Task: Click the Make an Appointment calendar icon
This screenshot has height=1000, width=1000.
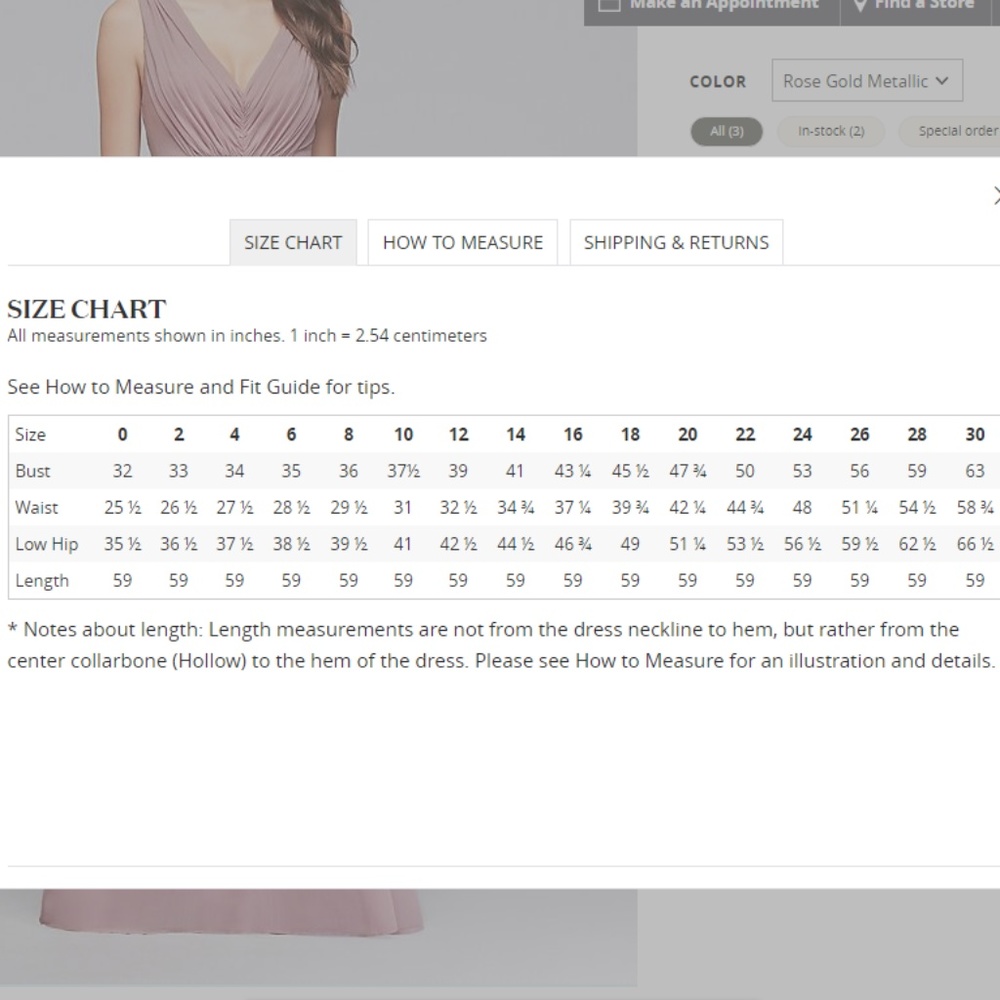Action: click(609, 4)
